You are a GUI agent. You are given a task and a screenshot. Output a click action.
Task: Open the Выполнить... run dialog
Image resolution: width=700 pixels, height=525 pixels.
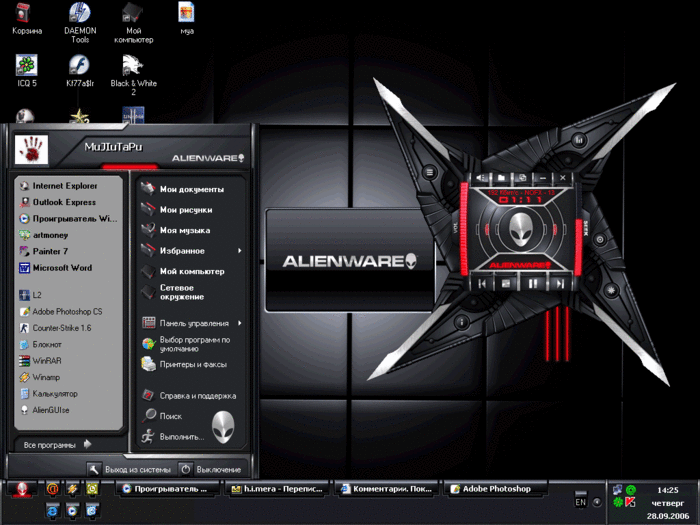coord(173,437)
